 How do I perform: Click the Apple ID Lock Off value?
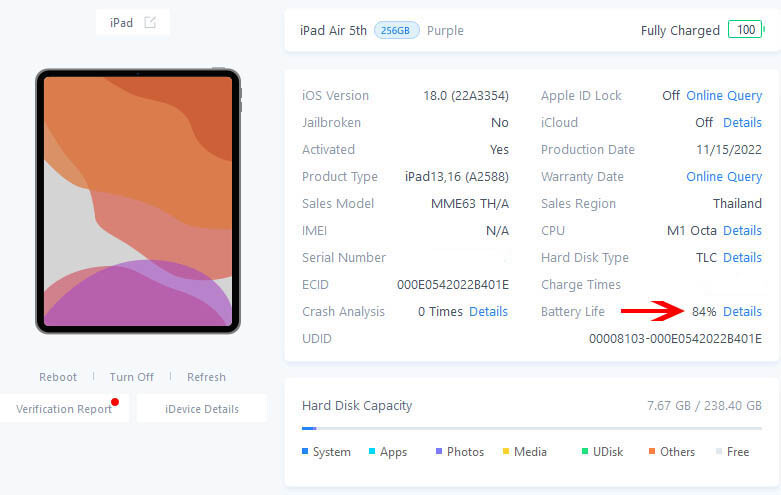point(671,96)
